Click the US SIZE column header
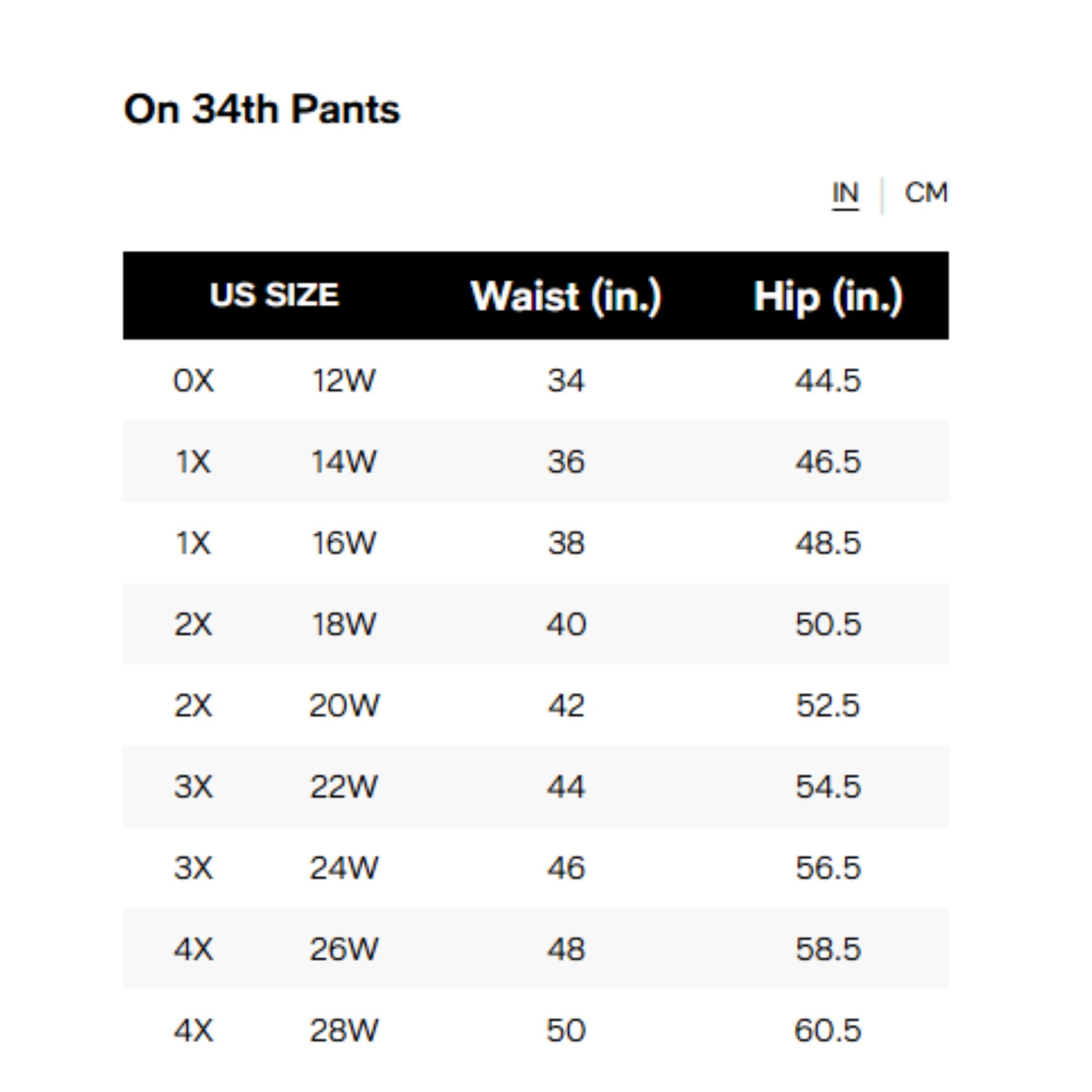 274,295
